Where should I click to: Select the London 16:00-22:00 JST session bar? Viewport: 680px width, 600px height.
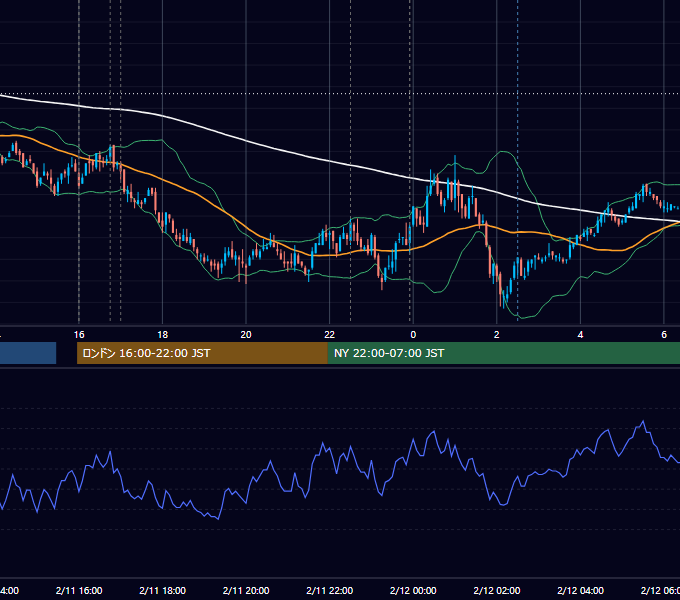[x=202, y=353]
